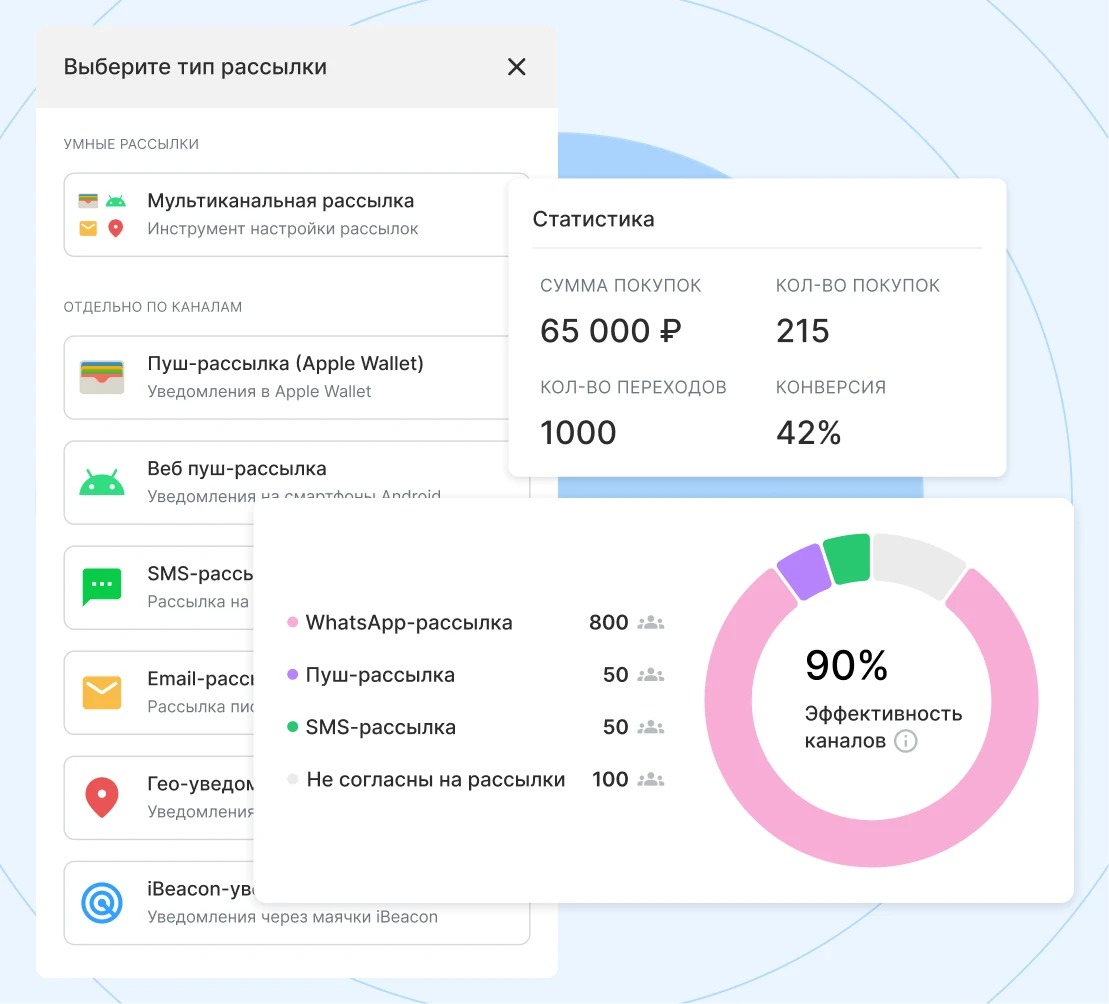Click people icon in WhatsApp-рассылка row
1109x1004 pixels.
tap(651, 623)
